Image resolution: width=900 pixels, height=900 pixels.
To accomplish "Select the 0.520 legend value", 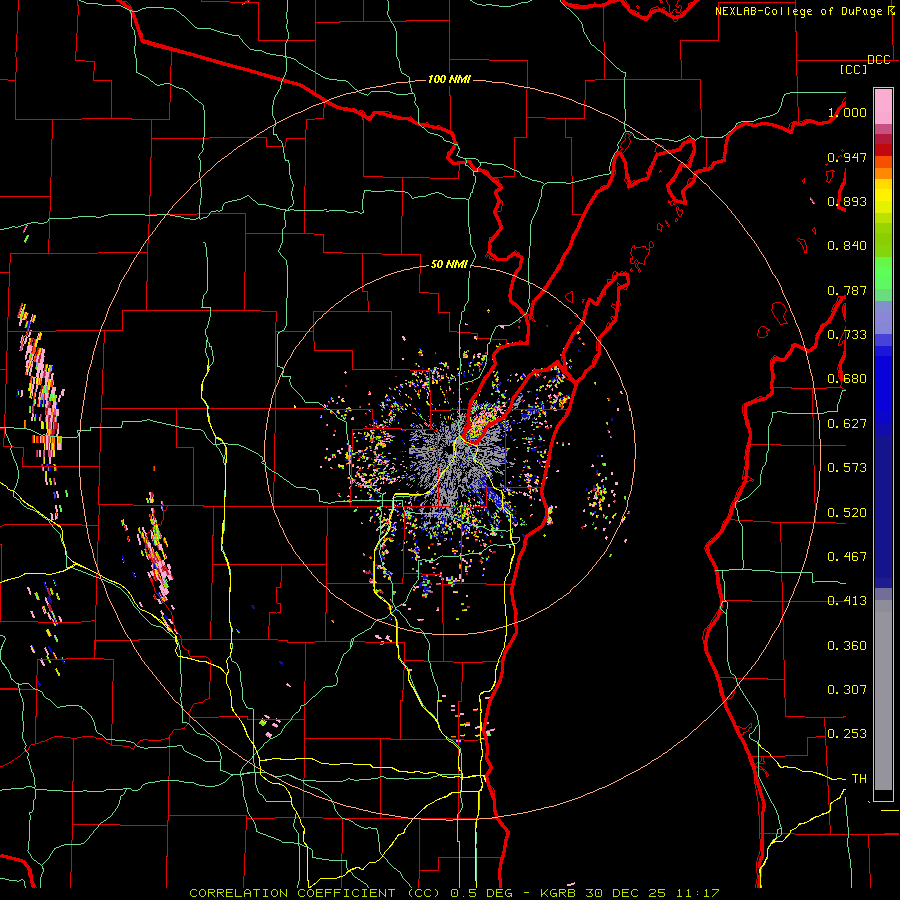I will pyautogui.click(x=847, y=512).
